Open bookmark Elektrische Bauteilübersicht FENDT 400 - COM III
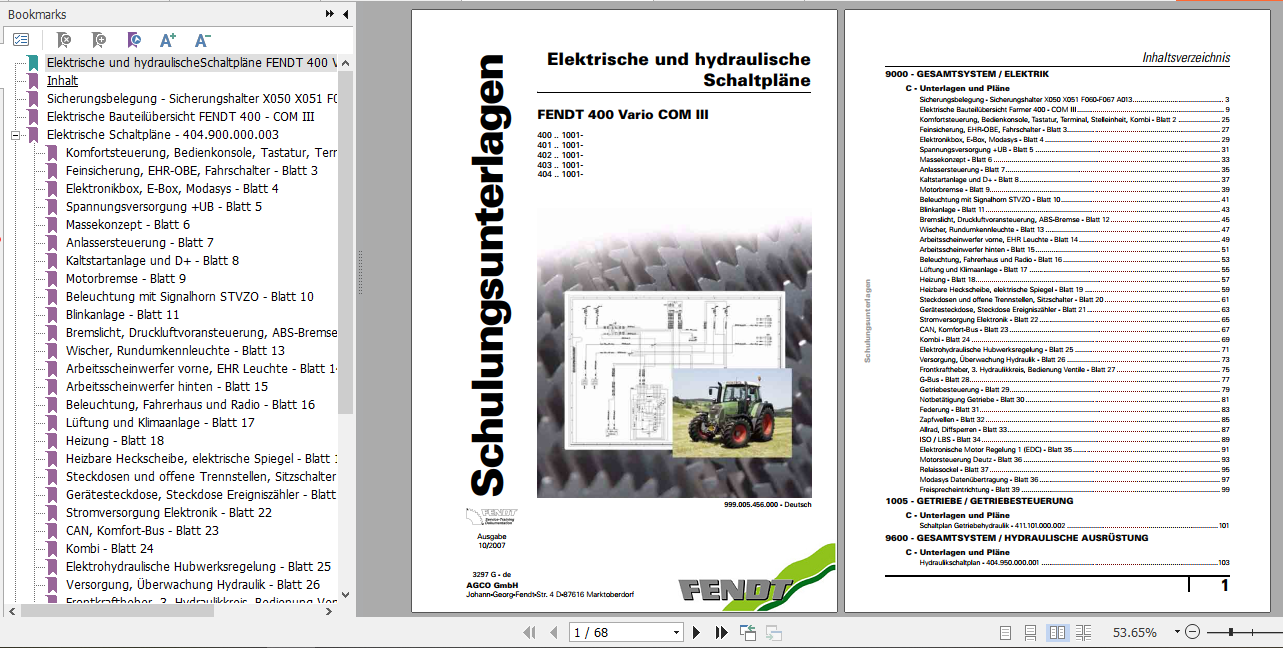 pos(181,116)
